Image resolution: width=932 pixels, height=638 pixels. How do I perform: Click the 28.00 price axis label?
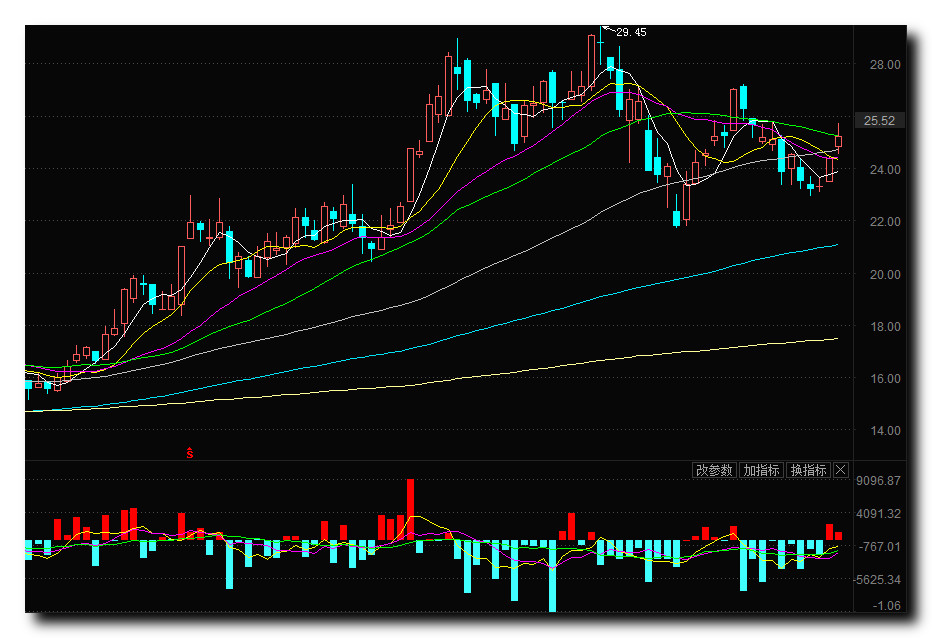[x=885, y=65]
